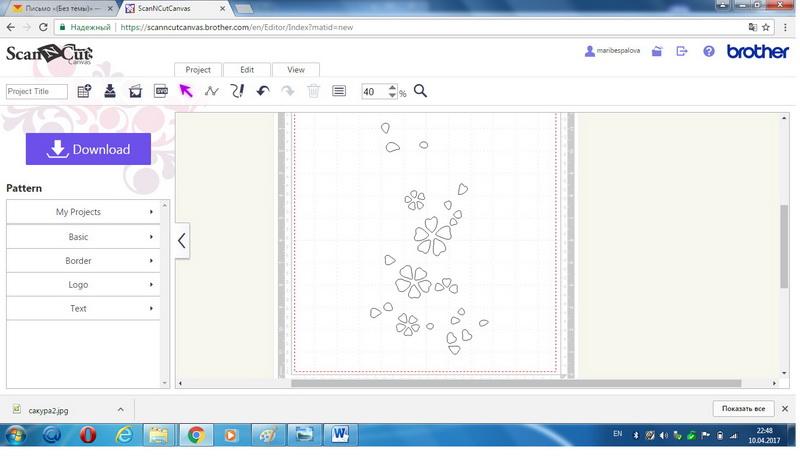Click the browser reload button
Image resolution: width=800 pixels, height=456 pixels.
[x=43, y=27]
